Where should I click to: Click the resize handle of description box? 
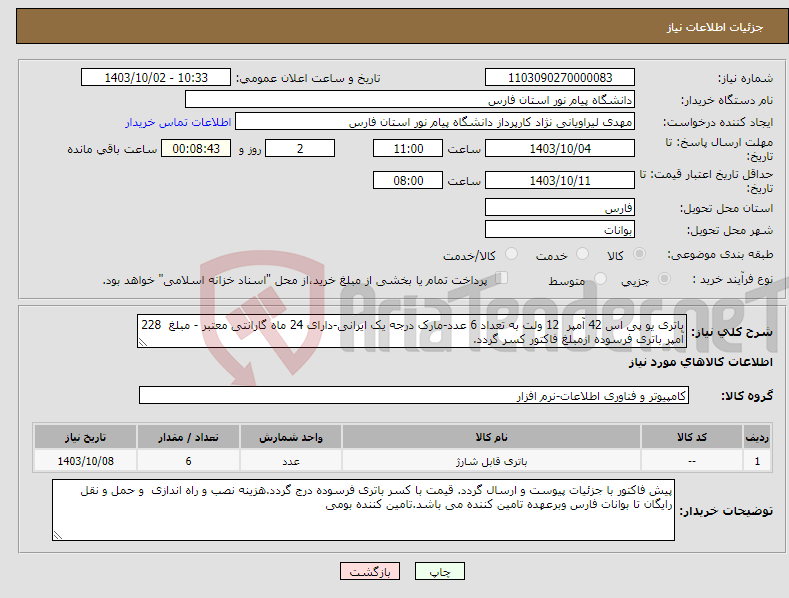142,343
